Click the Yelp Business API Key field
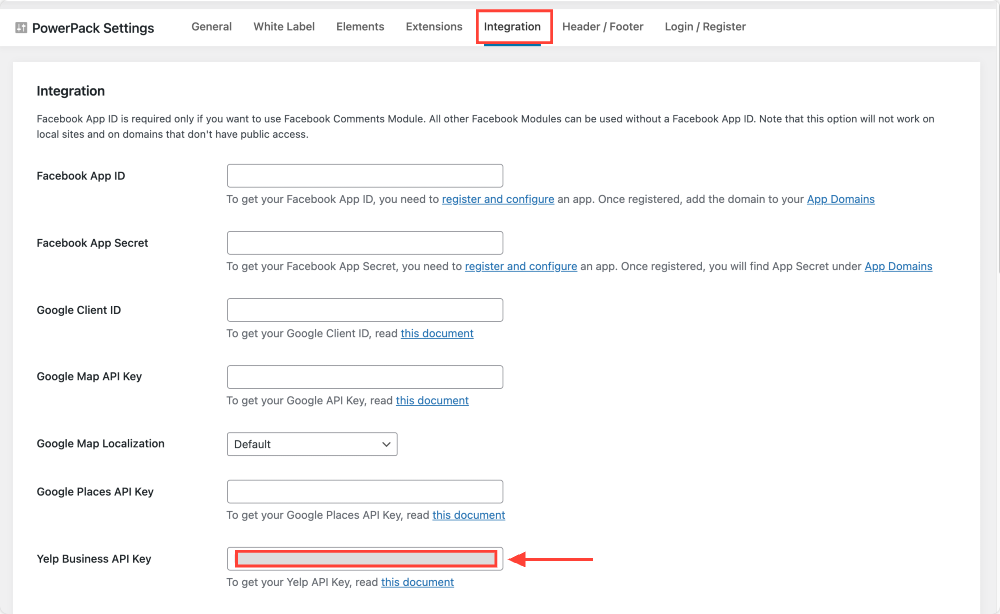 pos(365,559)
